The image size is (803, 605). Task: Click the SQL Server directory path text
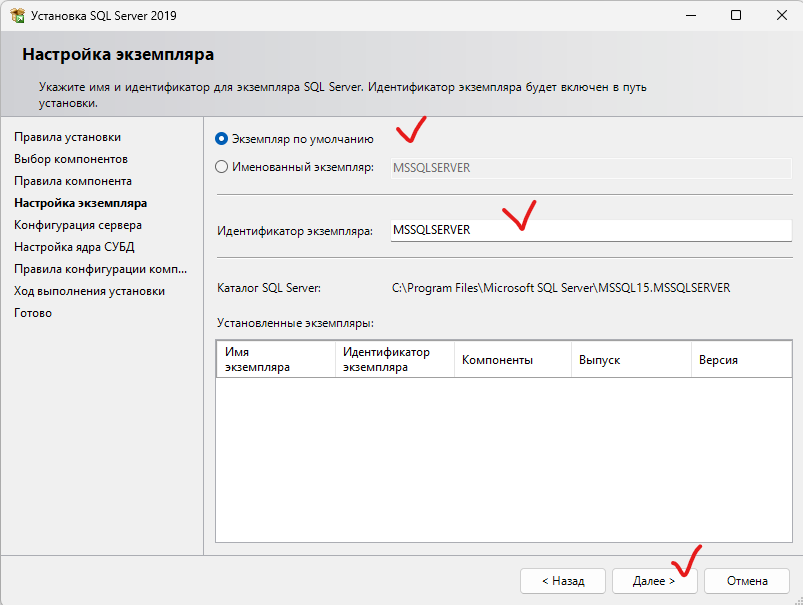tap(561, 288)
